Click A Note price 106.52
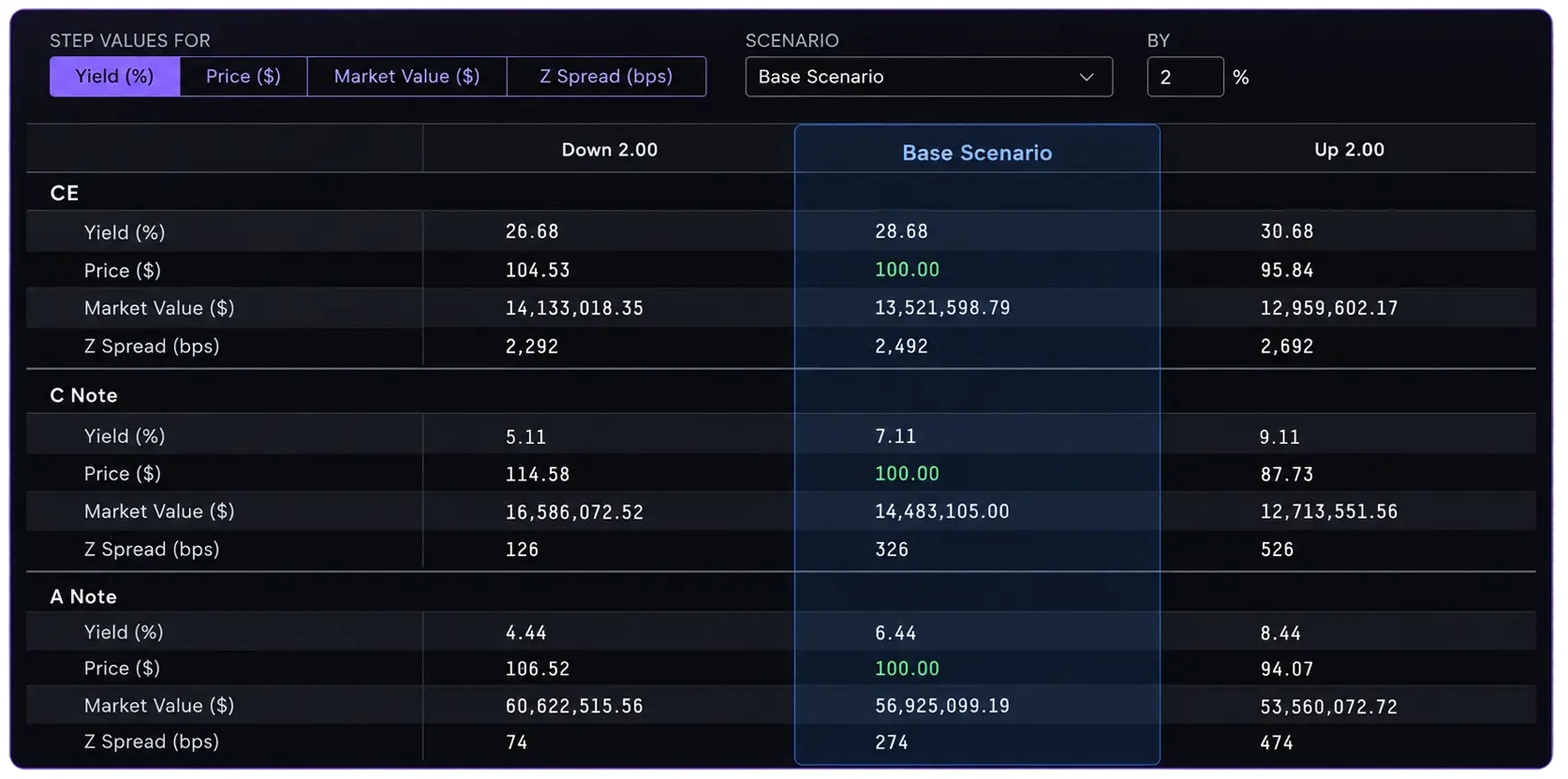The height and width of the screenshot is (779, 1568). 538,669
